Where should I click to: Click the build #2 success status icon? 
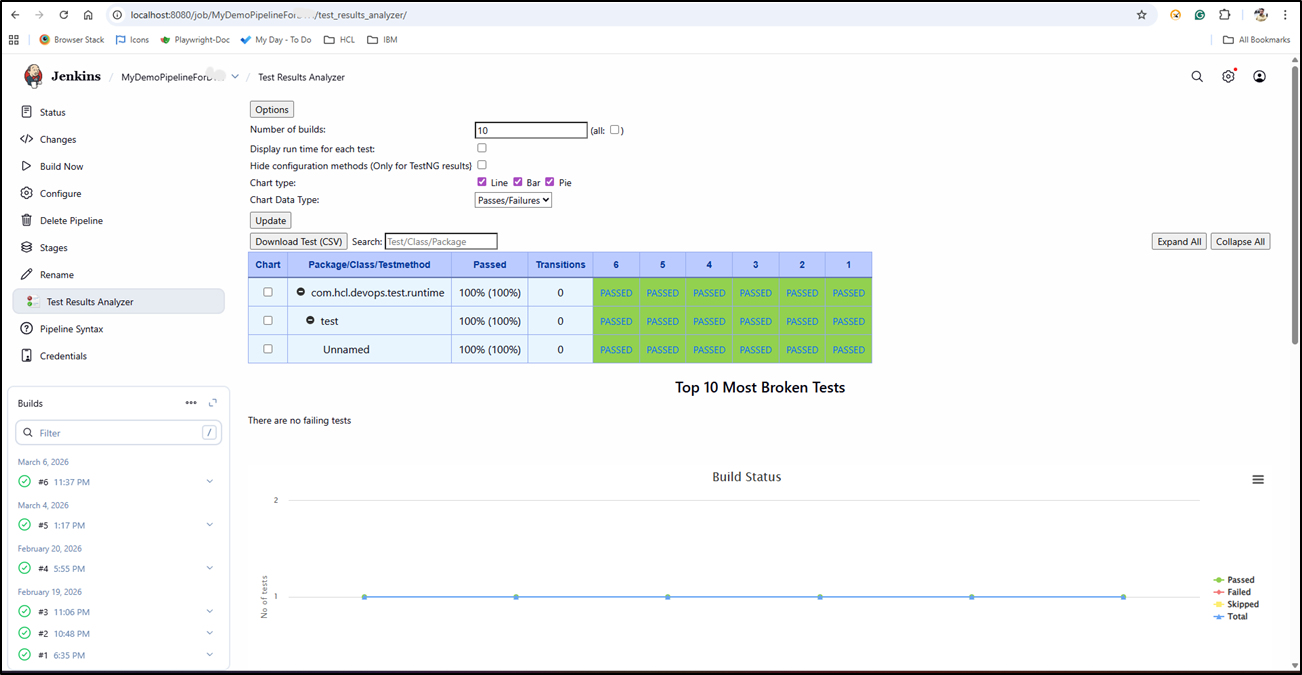25,633
